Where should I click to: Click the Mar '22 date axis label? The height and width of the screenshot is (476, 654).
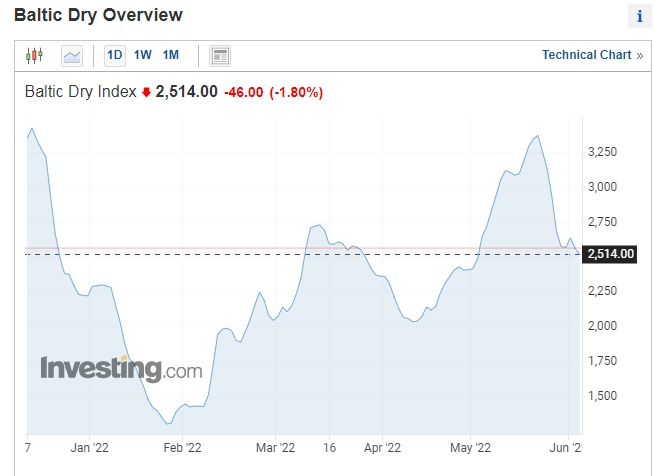275,449
